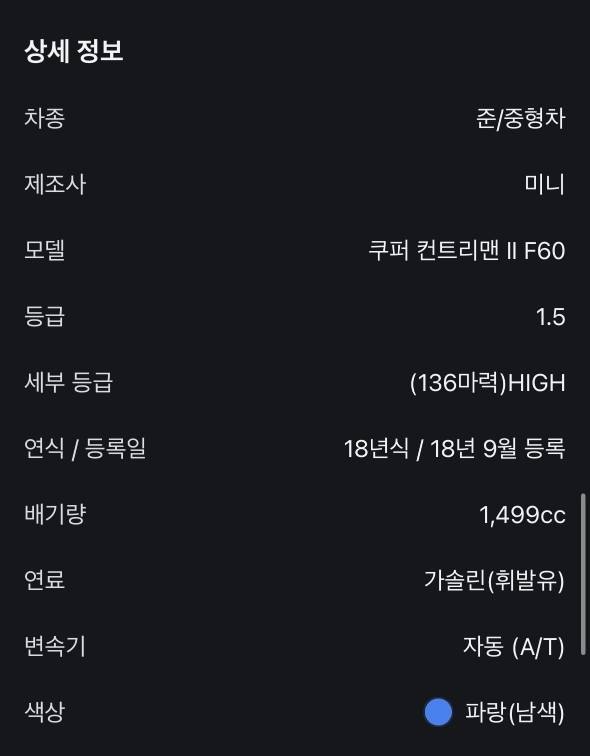Click the 1,499cc displacement value

click(522, 515)
